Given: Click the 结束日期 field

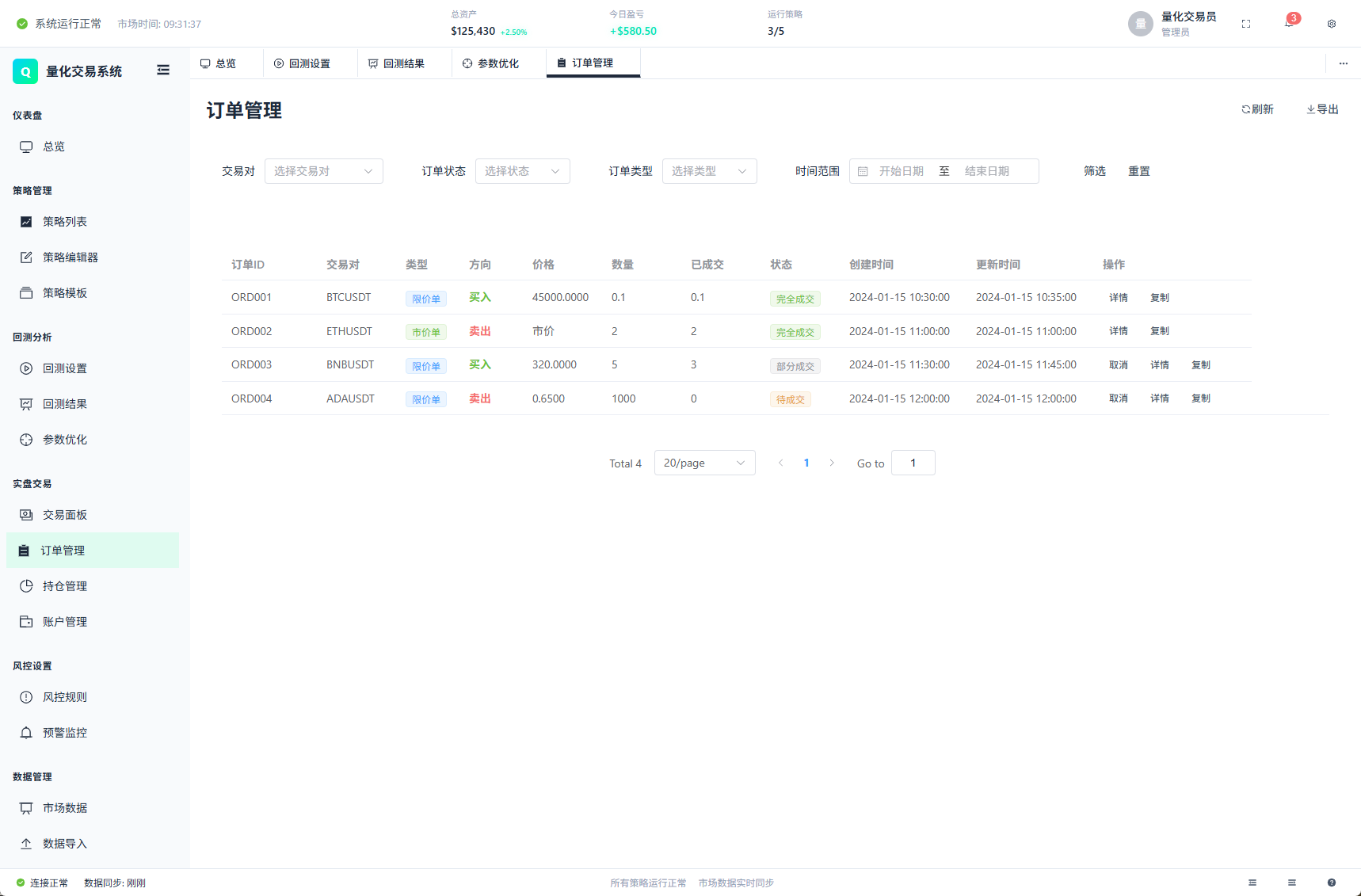Looking at the screenshot, I should click(x=987, y=171).
